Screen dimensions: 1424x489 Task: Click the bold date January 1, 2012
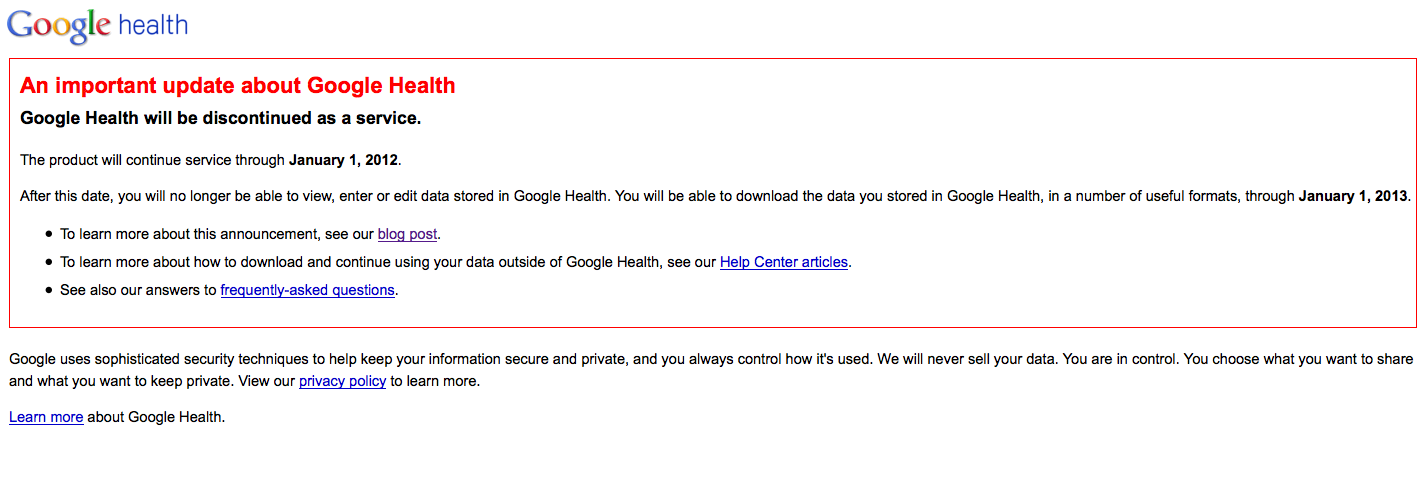coord(343,160)
